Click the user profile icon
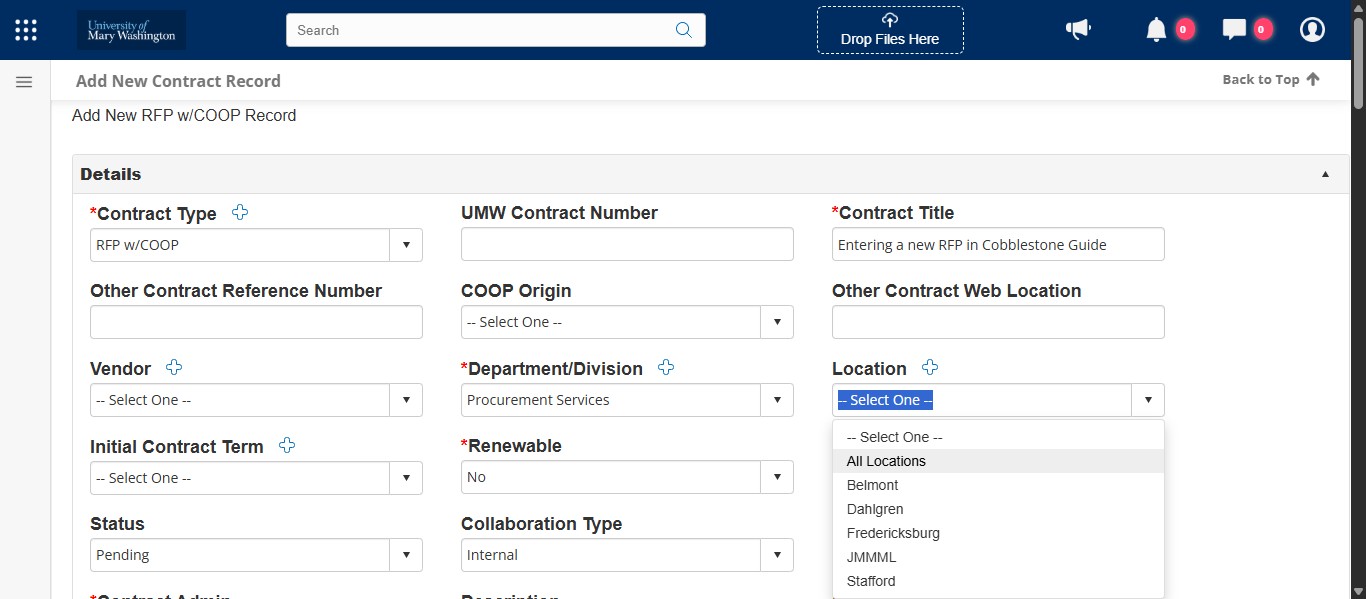The height and width of the screenshot is (599, 1366). [1312, 30]
